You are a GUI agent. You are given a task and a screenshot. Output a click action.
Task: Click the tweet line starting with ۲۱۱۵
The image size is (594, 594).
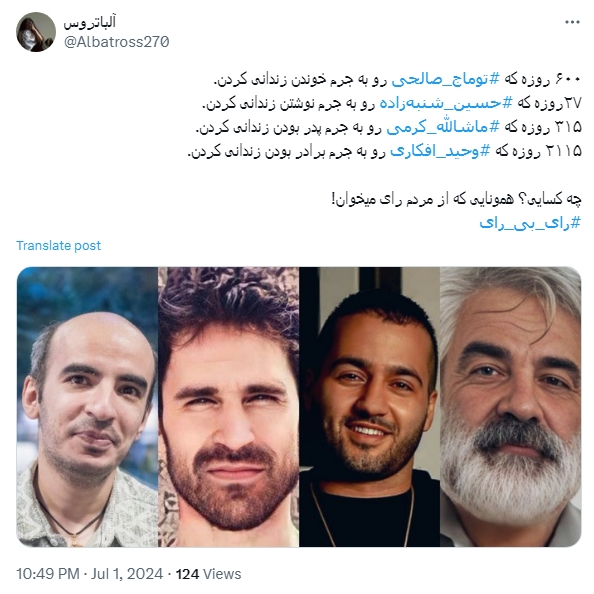385,151
